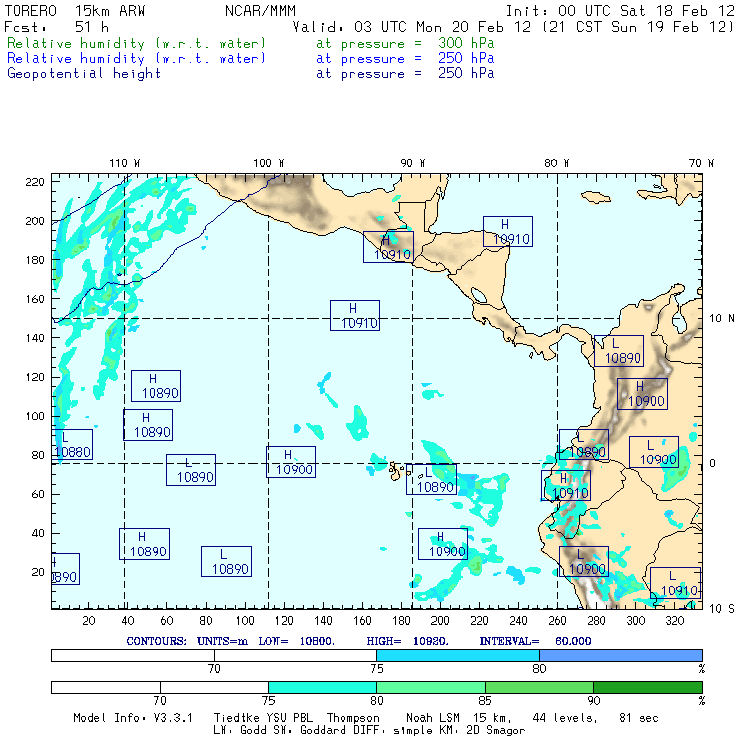Click the 'CONTOURS: UNITS=m' text
740x740 pixels.
tap(187, 641)
